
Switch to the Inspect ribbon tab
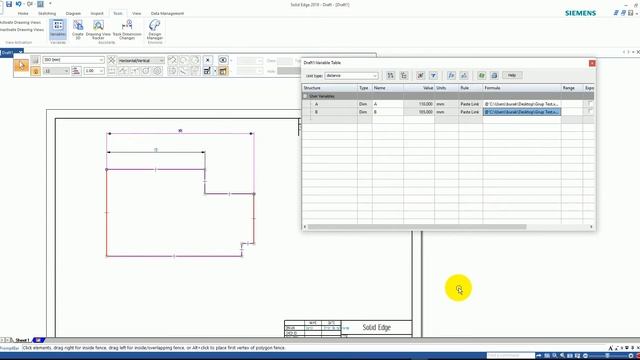(x=97, y=13)
